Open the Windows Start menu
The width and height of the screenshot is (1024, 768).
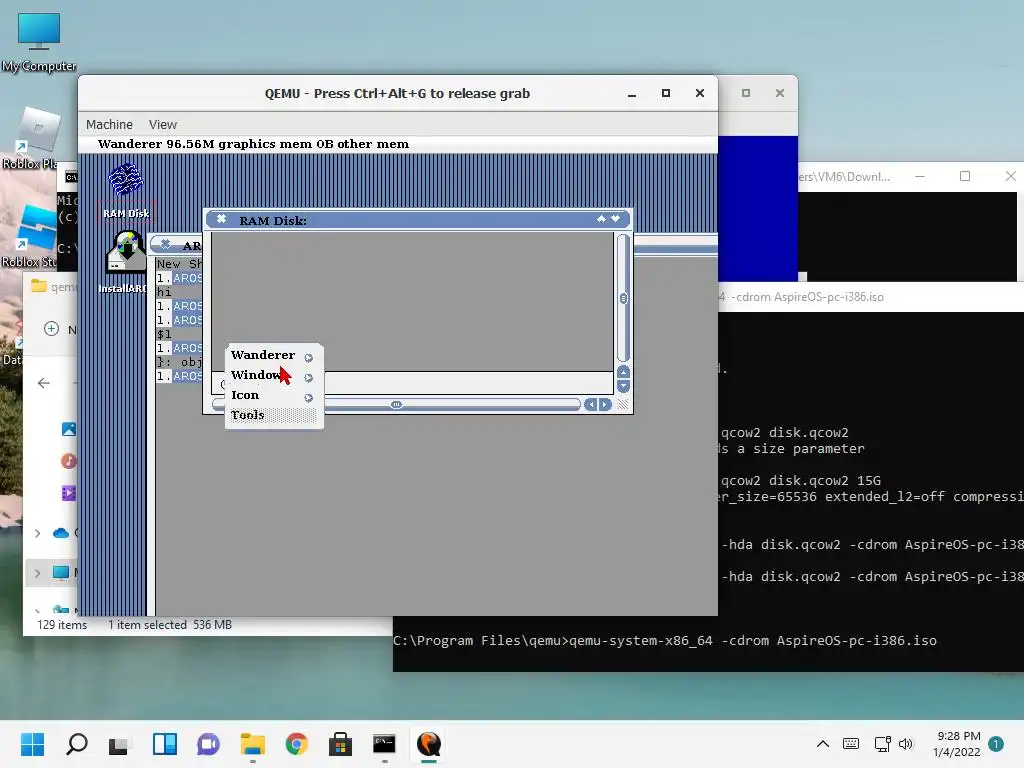click(32, 744)
